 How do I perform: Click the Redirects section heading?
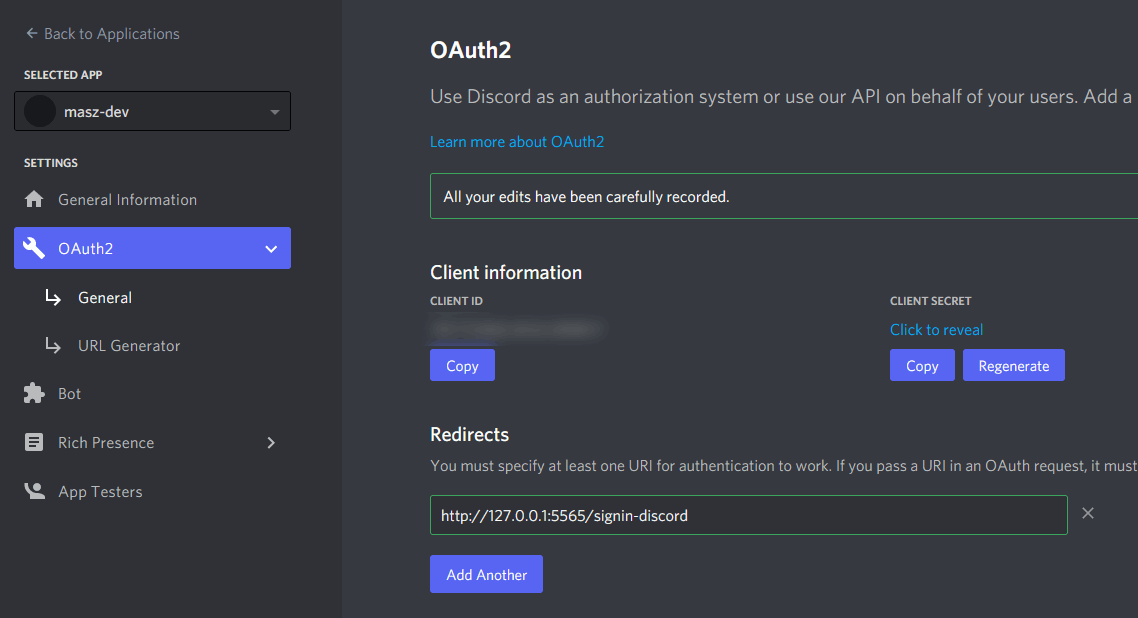[x=470, y=434]
